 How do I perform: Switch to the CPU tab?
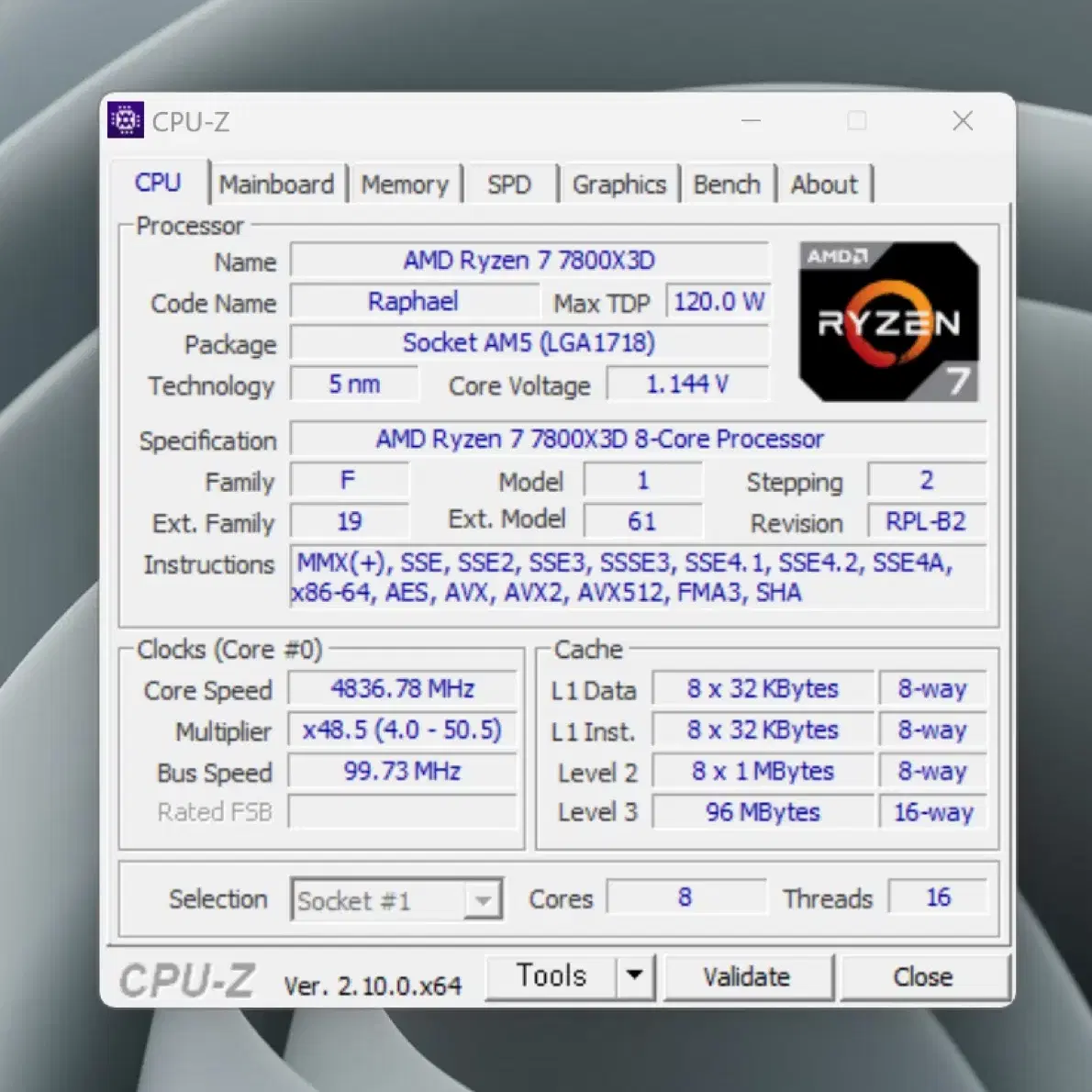pyautogui.click(x=159, y=183)
